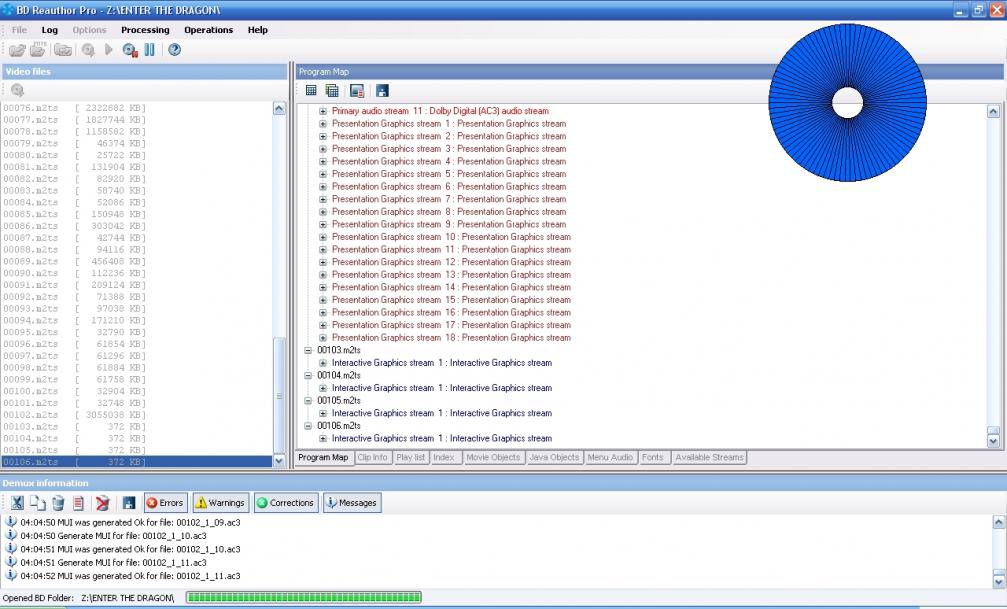Click the trash bin icon in Demux toolbar
The height and width of the screenshot is (609, 1007).
[x=58, y=503]
